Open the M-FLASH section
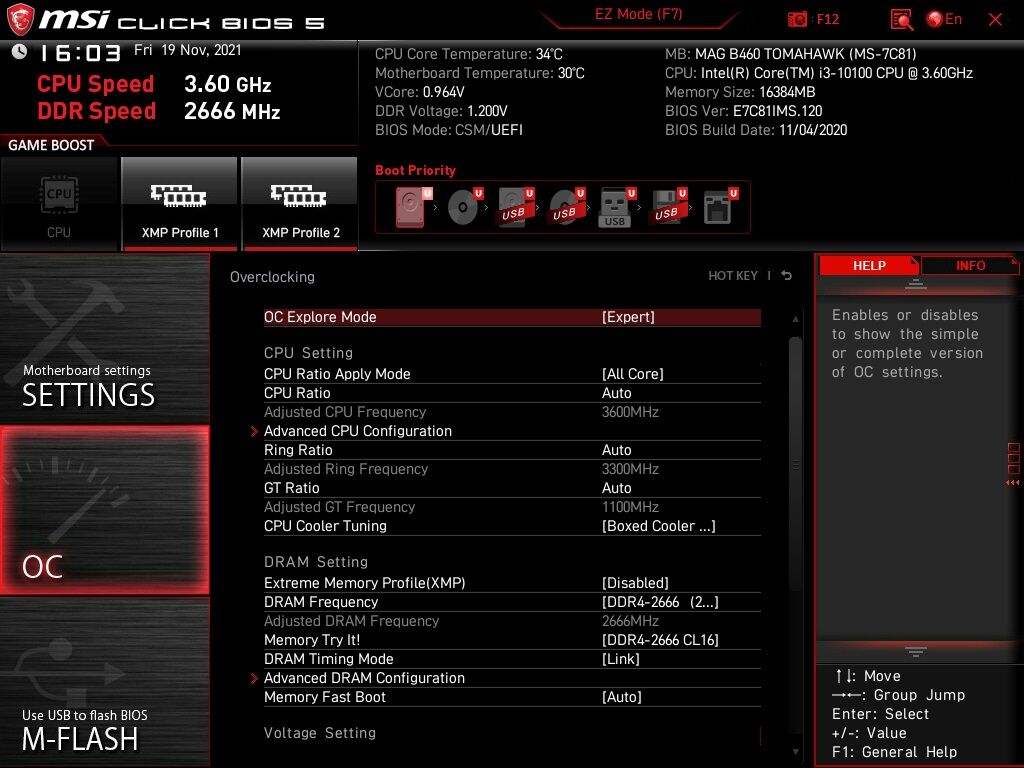Screen dimensions: 1024x768 tap(104, 682)
